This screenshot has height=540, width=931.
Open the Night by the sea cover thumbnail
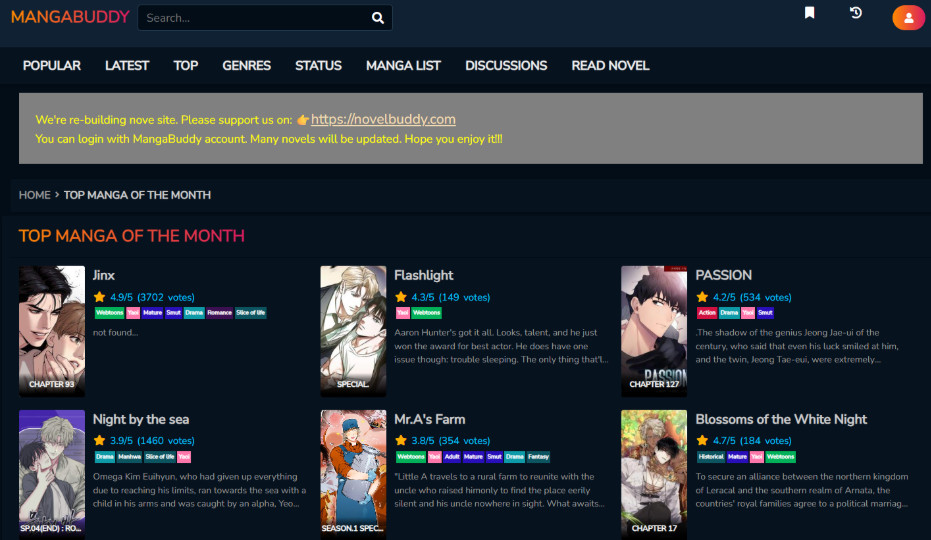click(x=52, y=472)
